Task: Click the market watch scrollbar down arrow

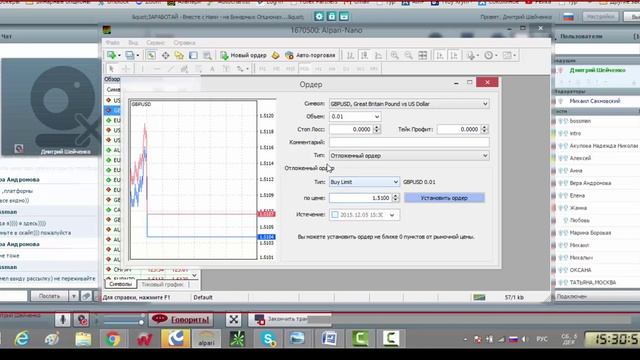Action: [195, 276]
